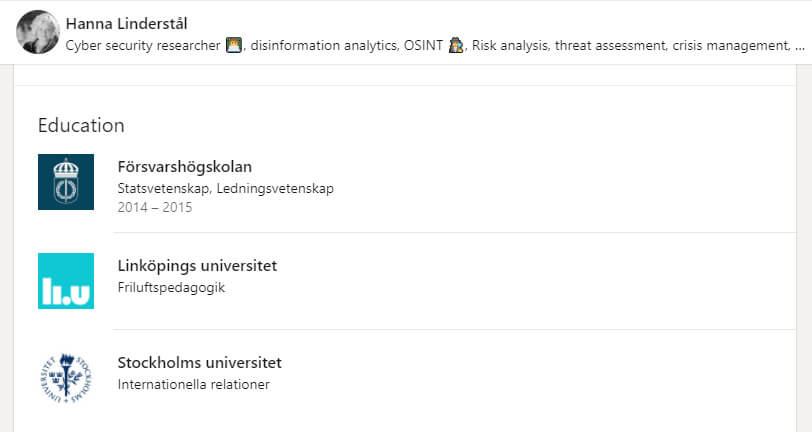Click the disinformation analytics headline text
Viewport: 812px width, 432px height.
pos(324,46)
